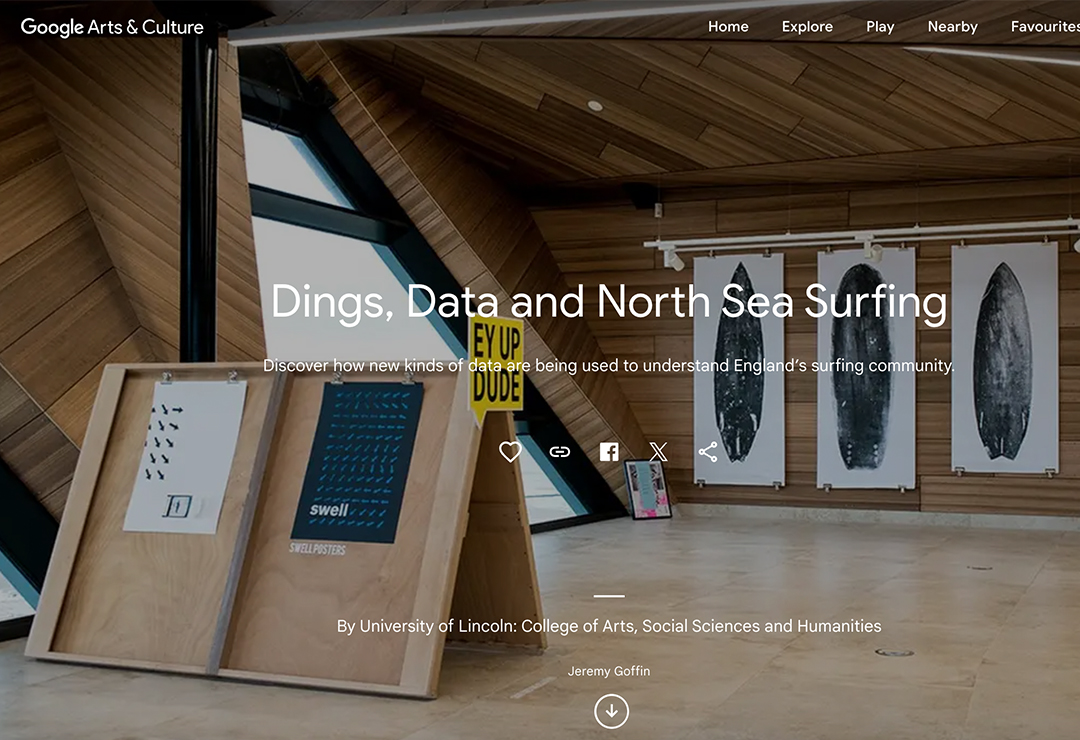This screenshot has height=740, width=1080.
Task: Open the Nearby menu item
Action: tap(953, 27)
